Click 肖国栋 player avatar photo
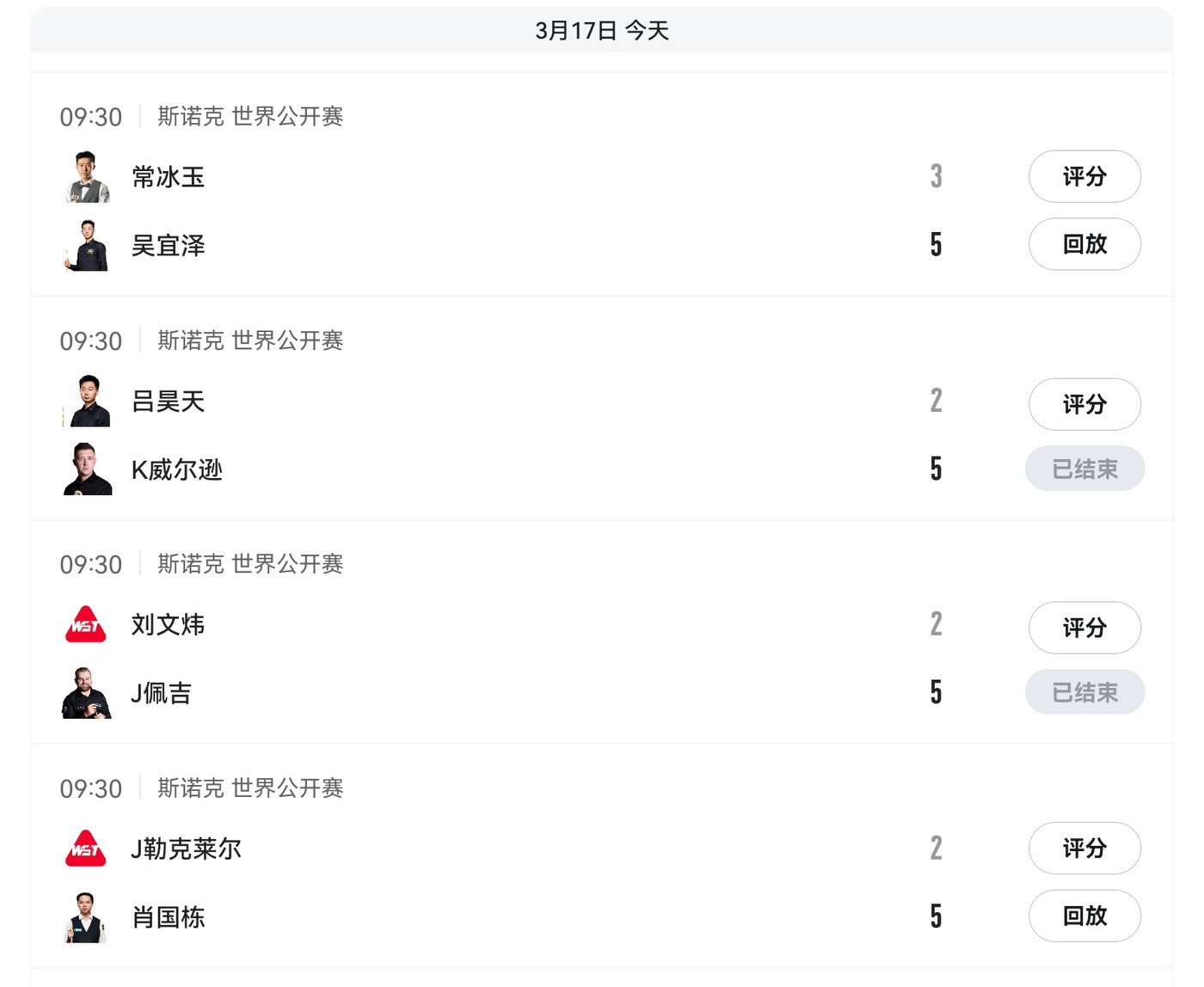The width and height of the screenshot is (1204, 987). tap(87, 917)
